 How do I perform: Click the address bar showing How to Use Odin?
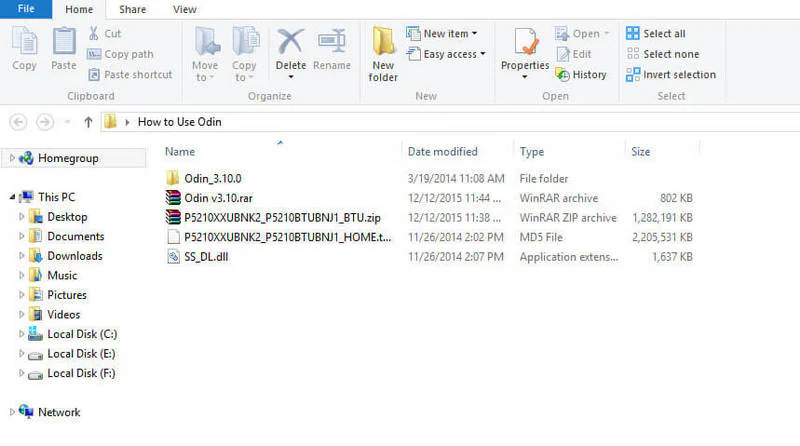(449, 122)
